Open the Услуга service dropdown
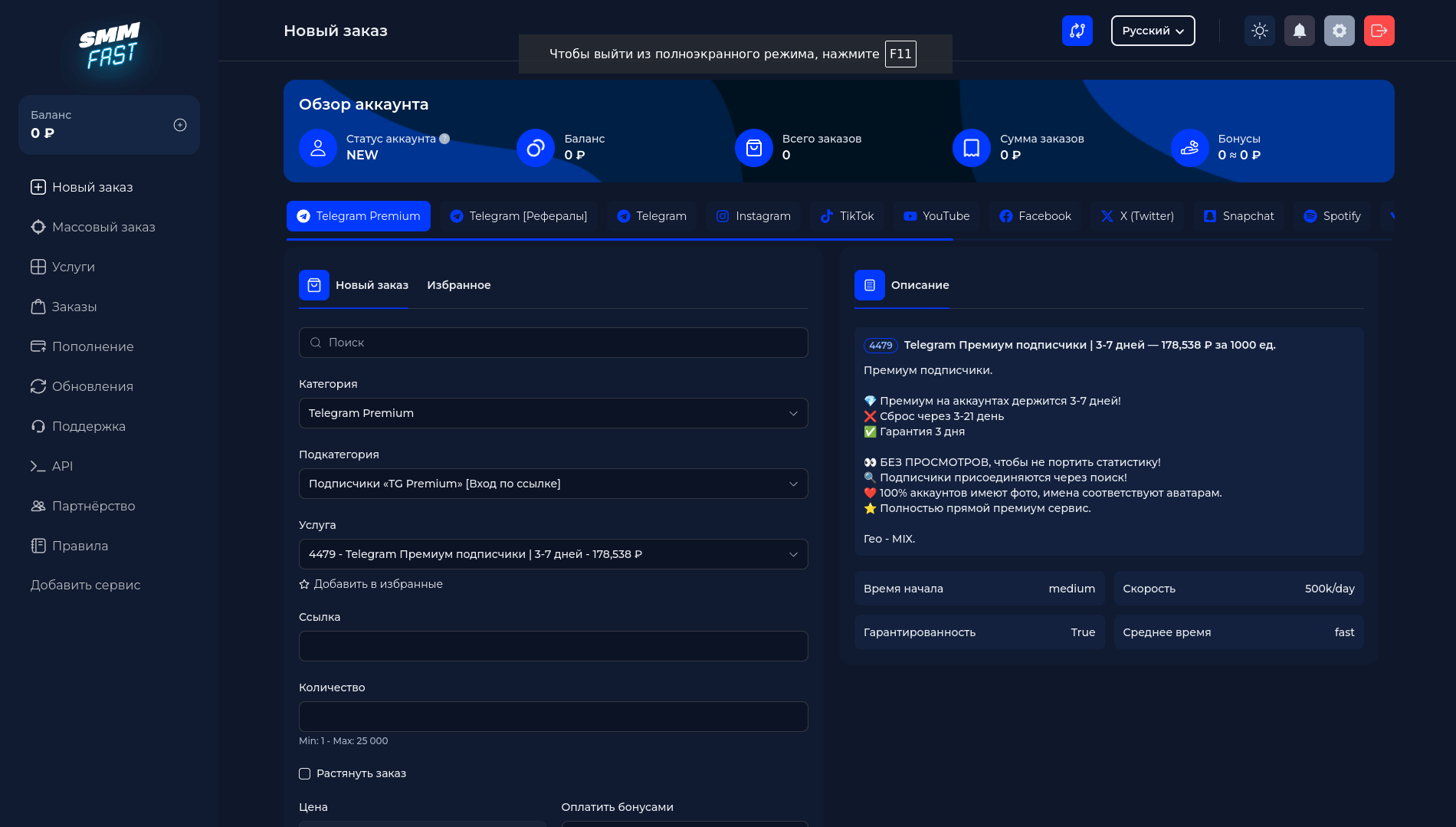Screen dimensions: 1456x827 click(x=553, y=554)
